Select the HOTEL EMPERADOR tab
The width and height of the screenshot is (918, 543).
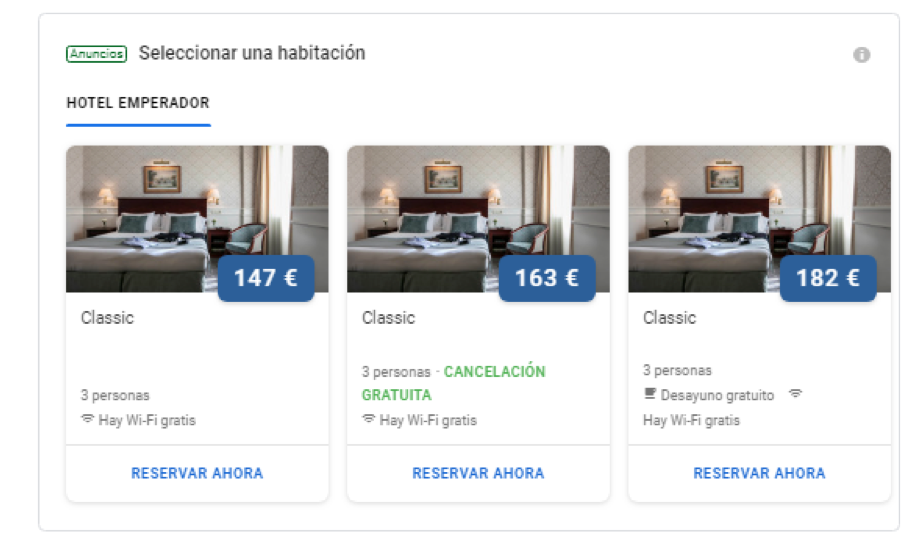[138, 103]
